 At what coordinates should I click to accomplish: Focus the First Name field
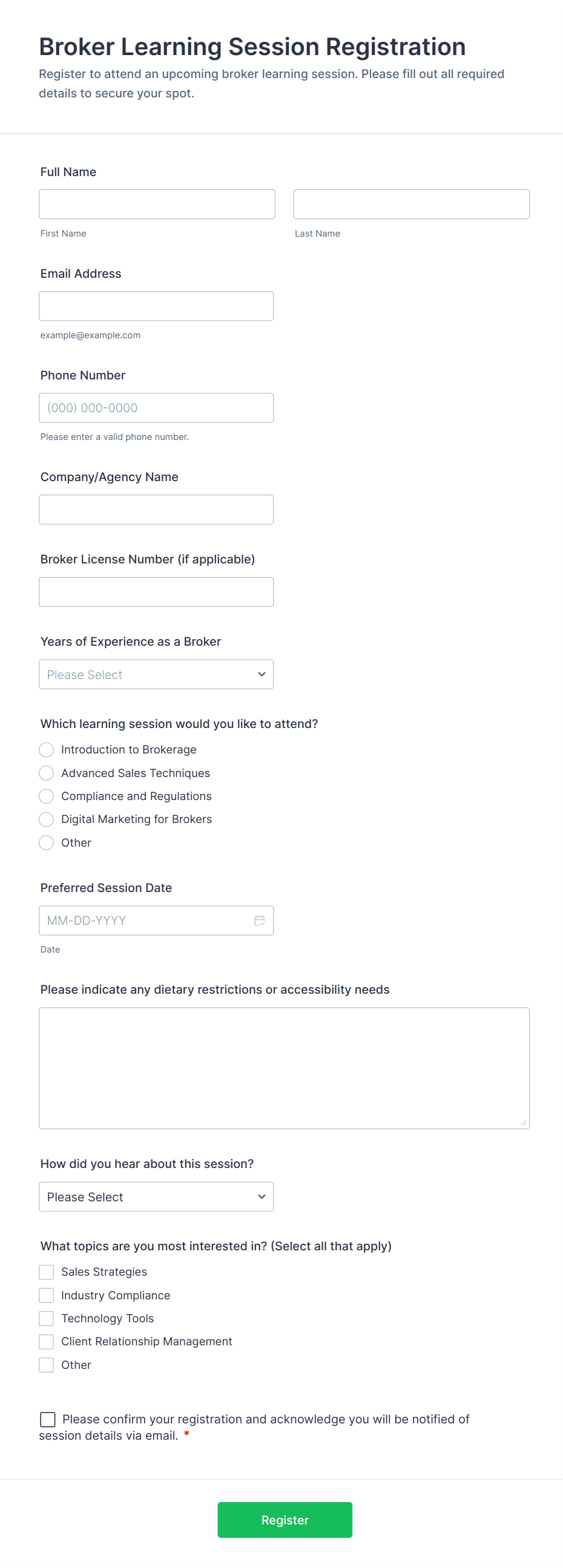point(157,205)
